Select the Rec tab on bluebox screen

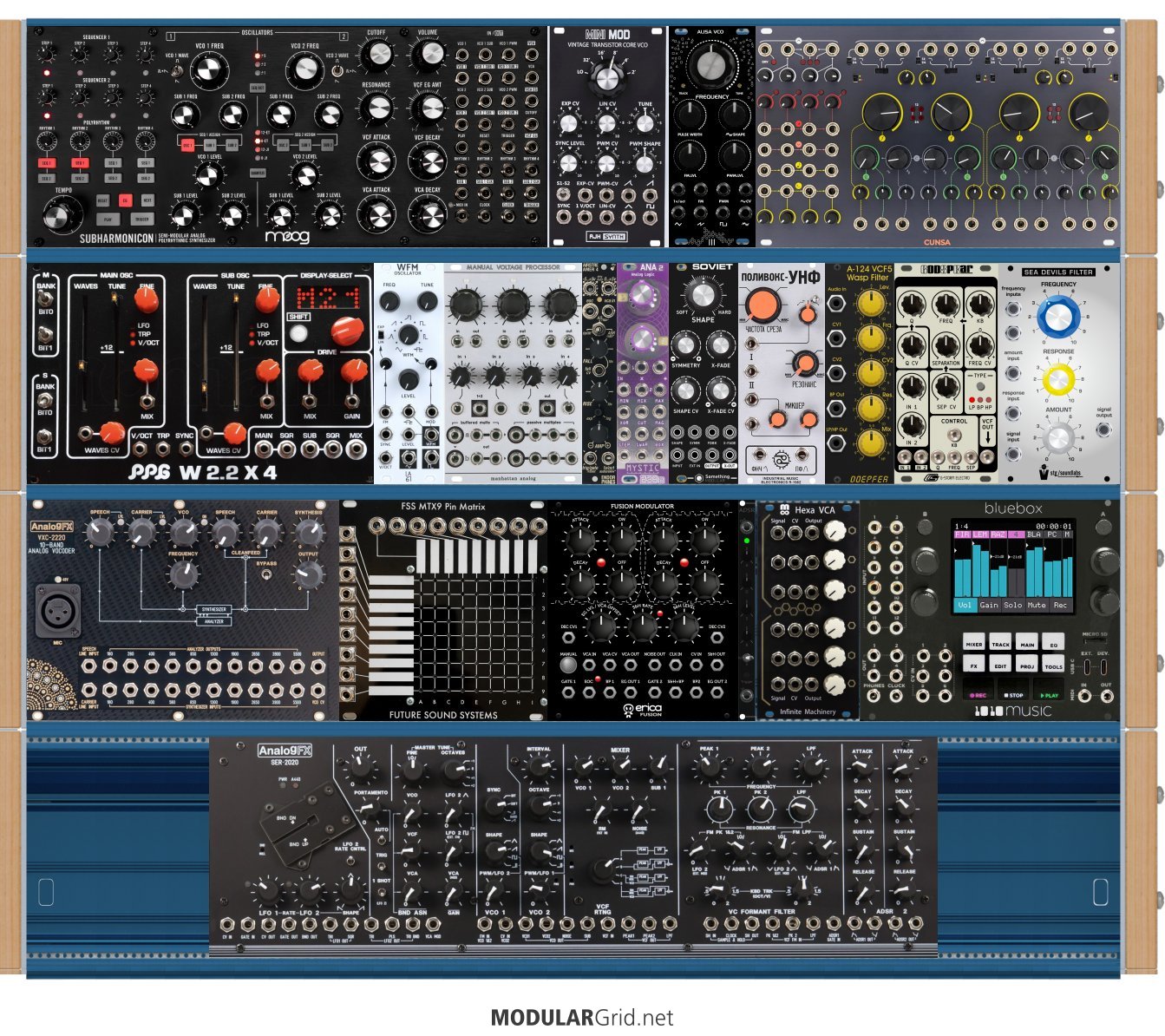coord(1060,605)
